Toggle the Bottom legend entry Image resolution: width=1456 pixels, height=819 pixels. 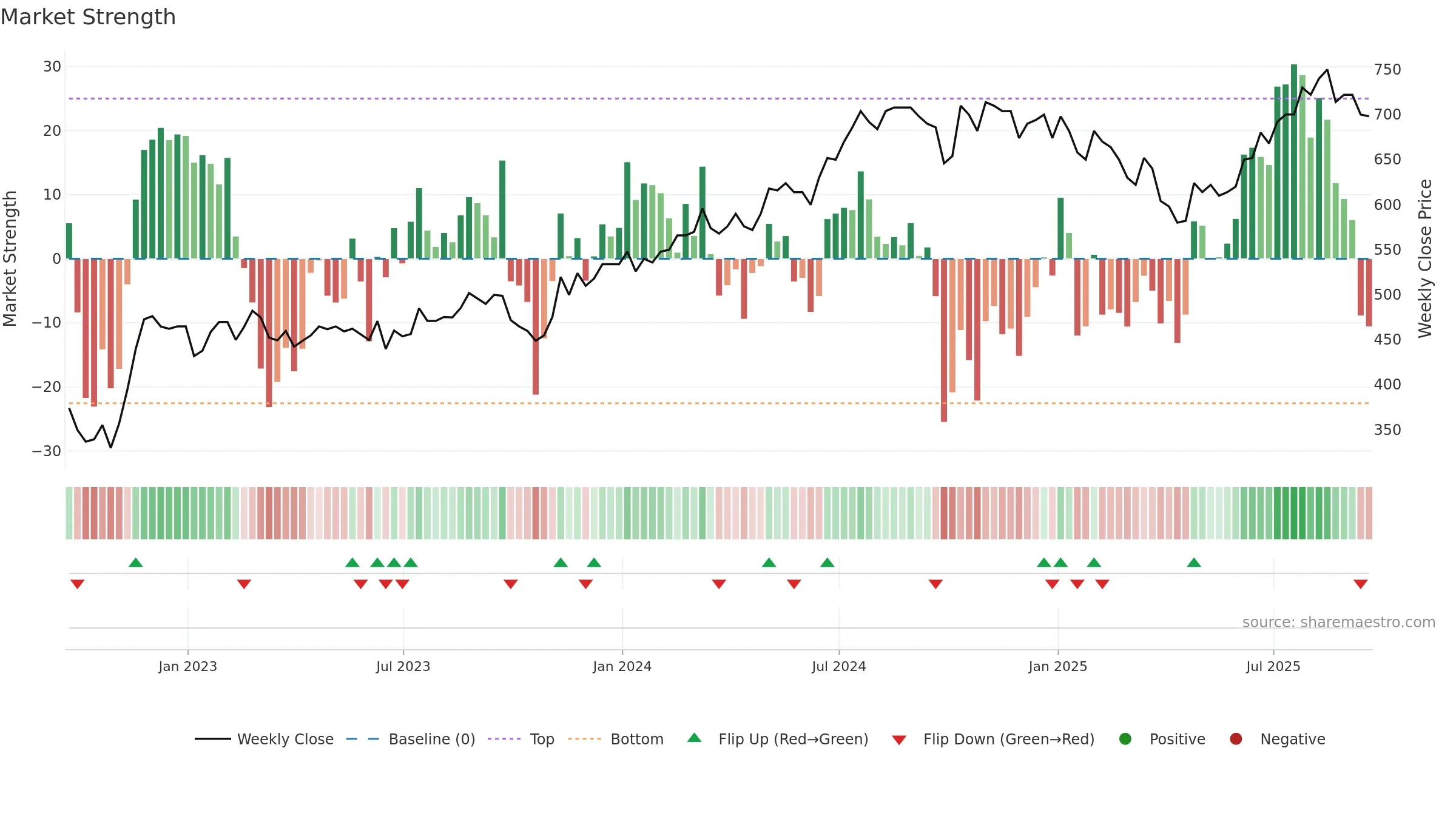(x=615, y=739)
